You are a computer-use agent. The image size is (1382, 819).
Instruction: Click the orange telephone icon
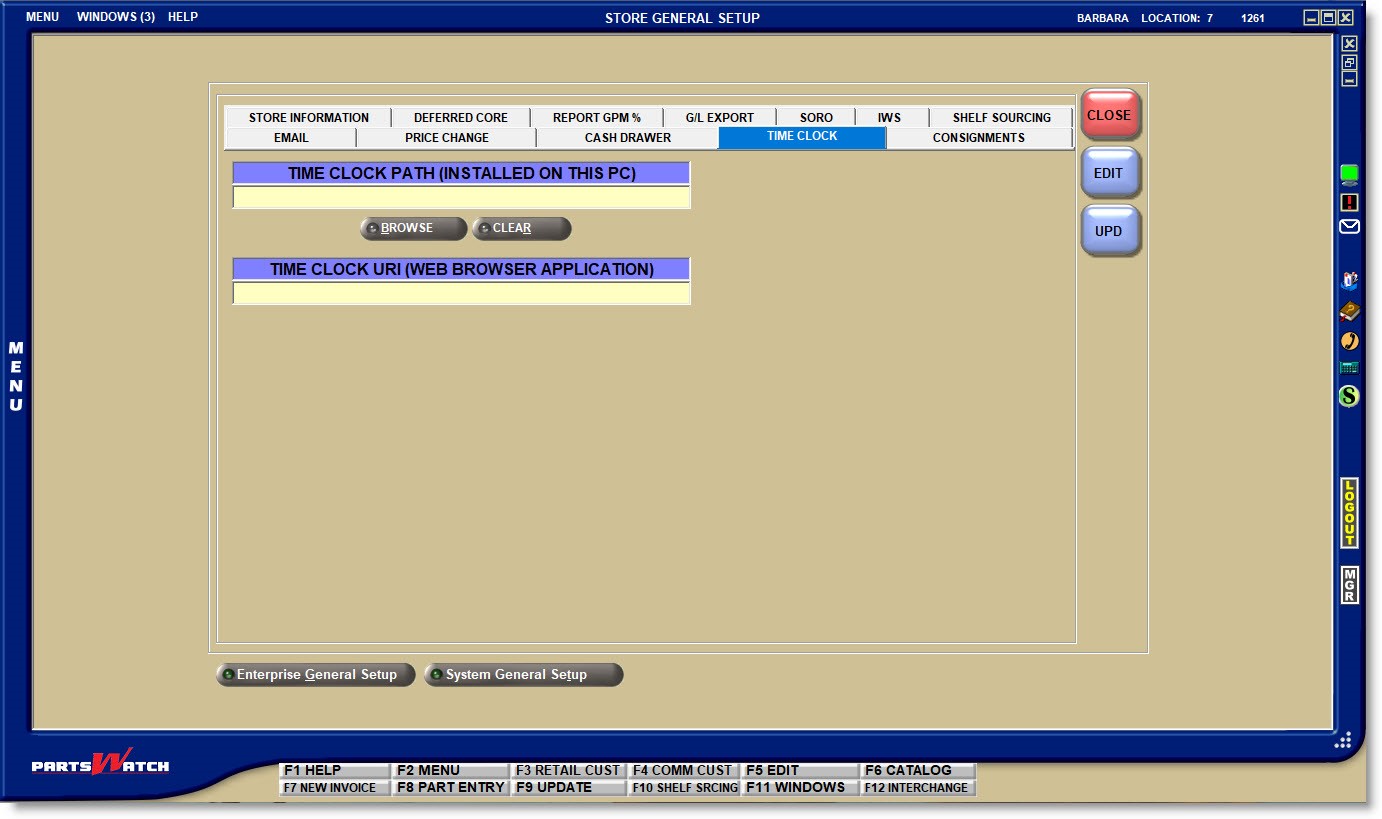tap(1349, 341)
